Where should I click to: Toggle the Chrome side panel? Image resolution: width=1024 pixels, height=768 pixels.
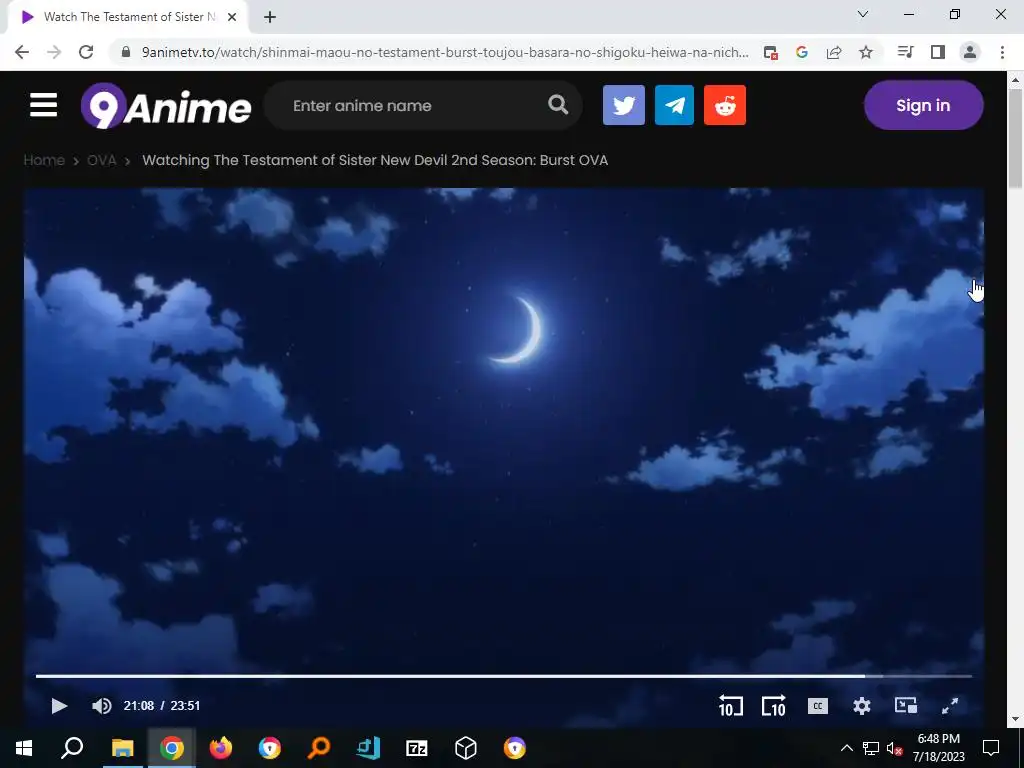tap(938, 52)
